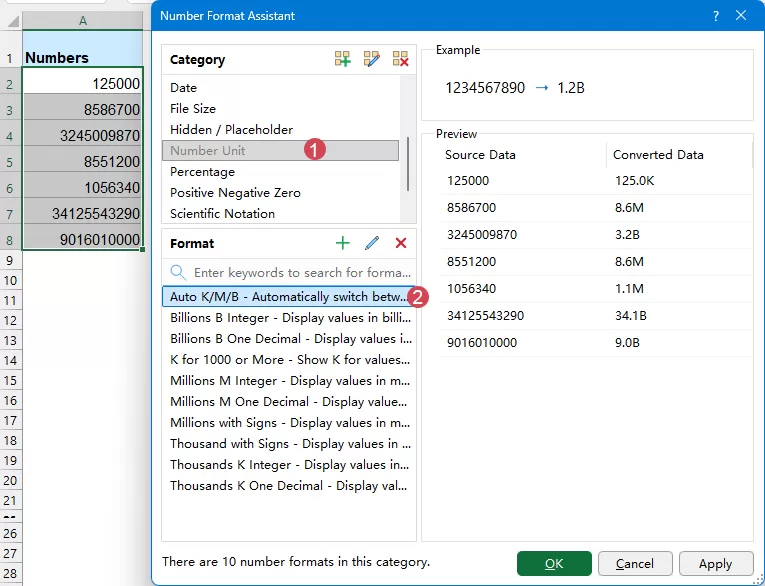
Task: Click the add category icon
Action: coord(342,59)
